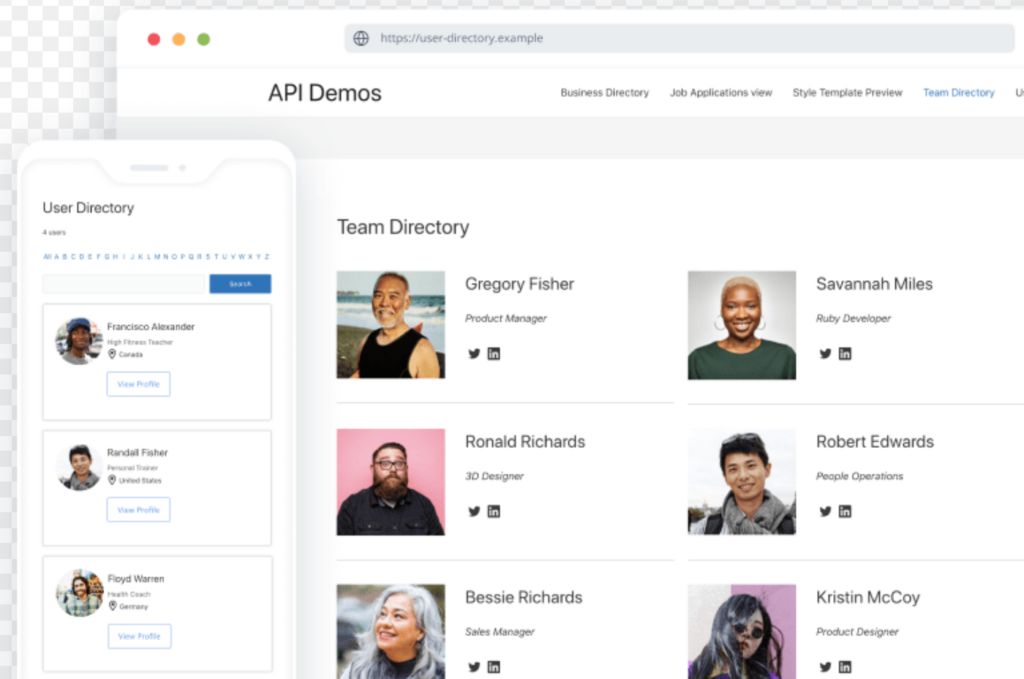
Task: View Profile of Randall Fisher
Action: pos(138,510)
